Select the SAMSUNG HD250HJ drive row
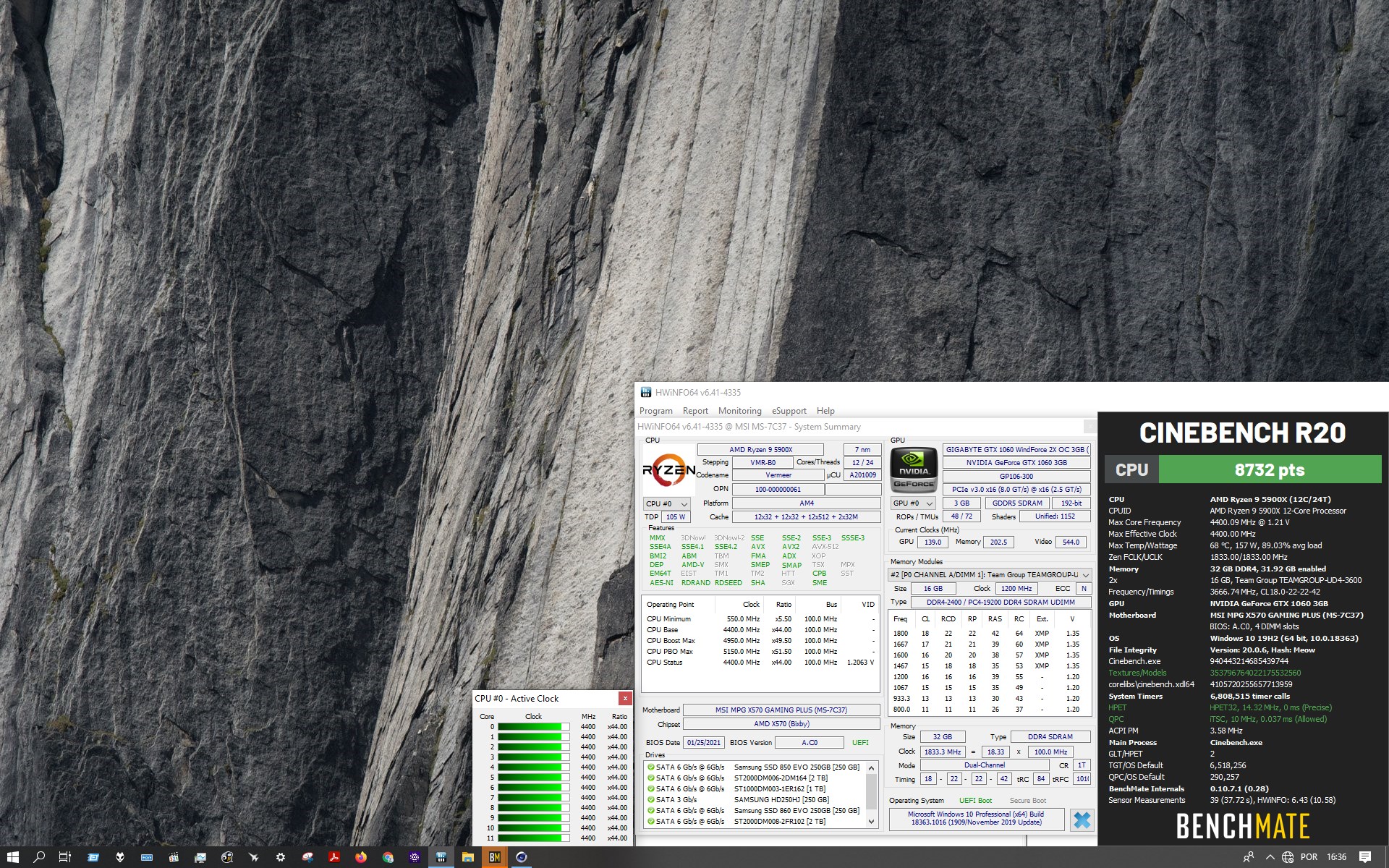1389x868 pixels. point(754,800)
